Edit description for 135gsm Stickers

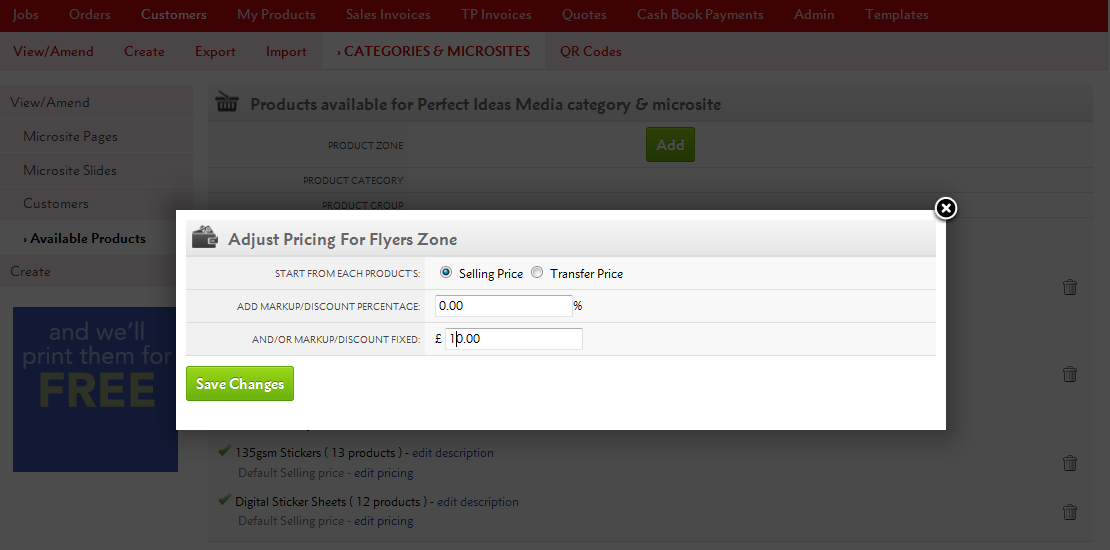point(453,453)
